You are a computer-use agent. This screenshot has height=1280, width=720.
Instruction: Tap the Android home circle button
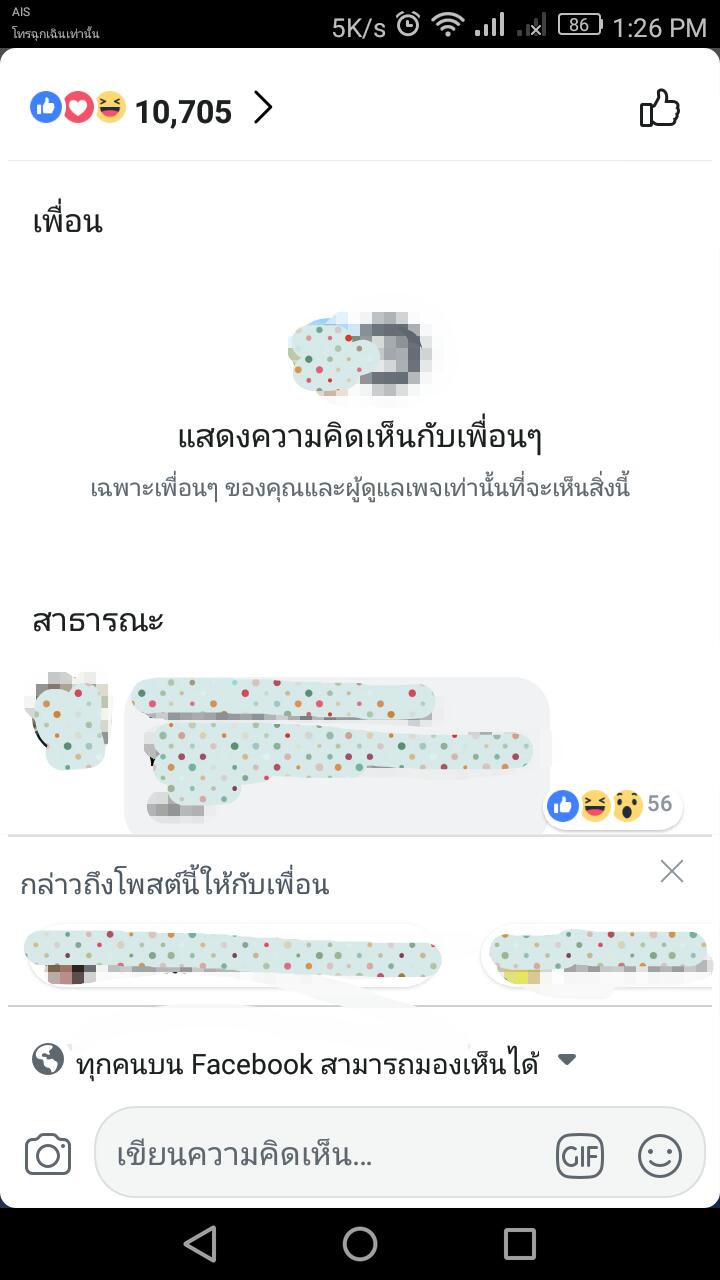tap(360, 1244)
